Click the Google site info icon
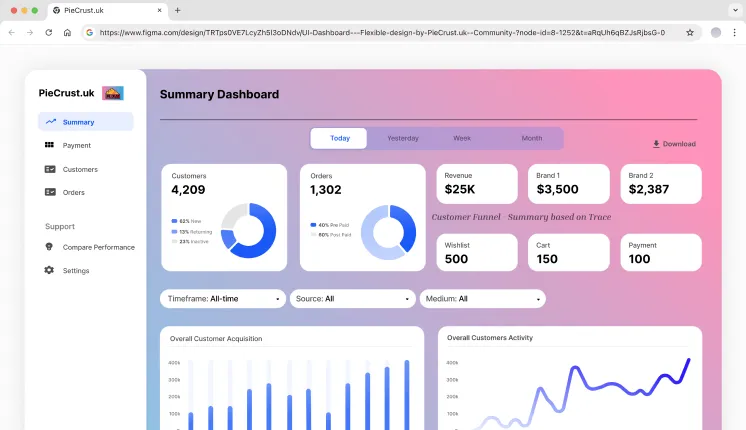The image size is (746, 430). (x=89, y=32)
